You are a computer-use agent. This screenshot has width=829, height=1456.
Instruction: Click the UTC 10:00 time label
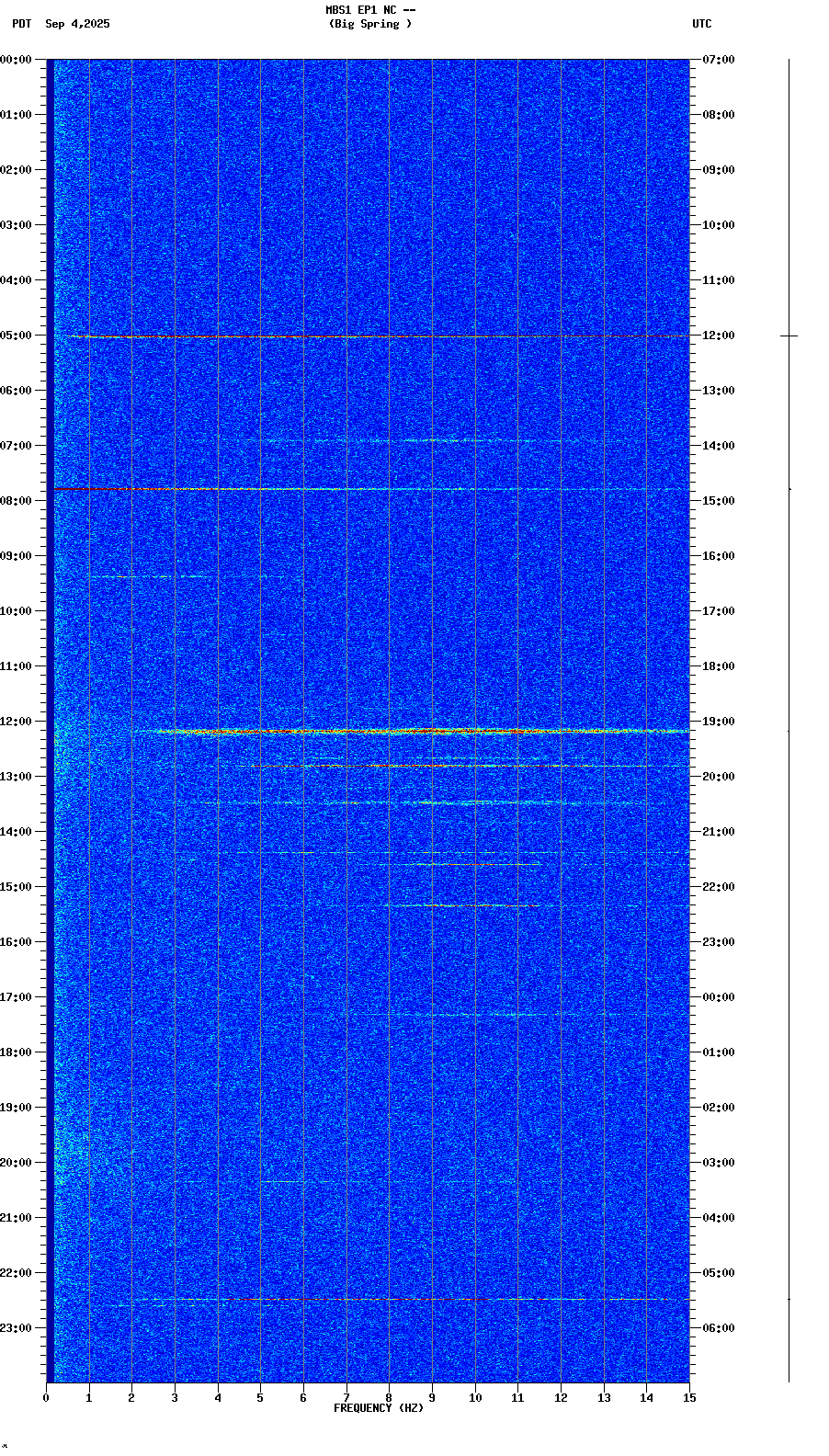tap(719, 225)
